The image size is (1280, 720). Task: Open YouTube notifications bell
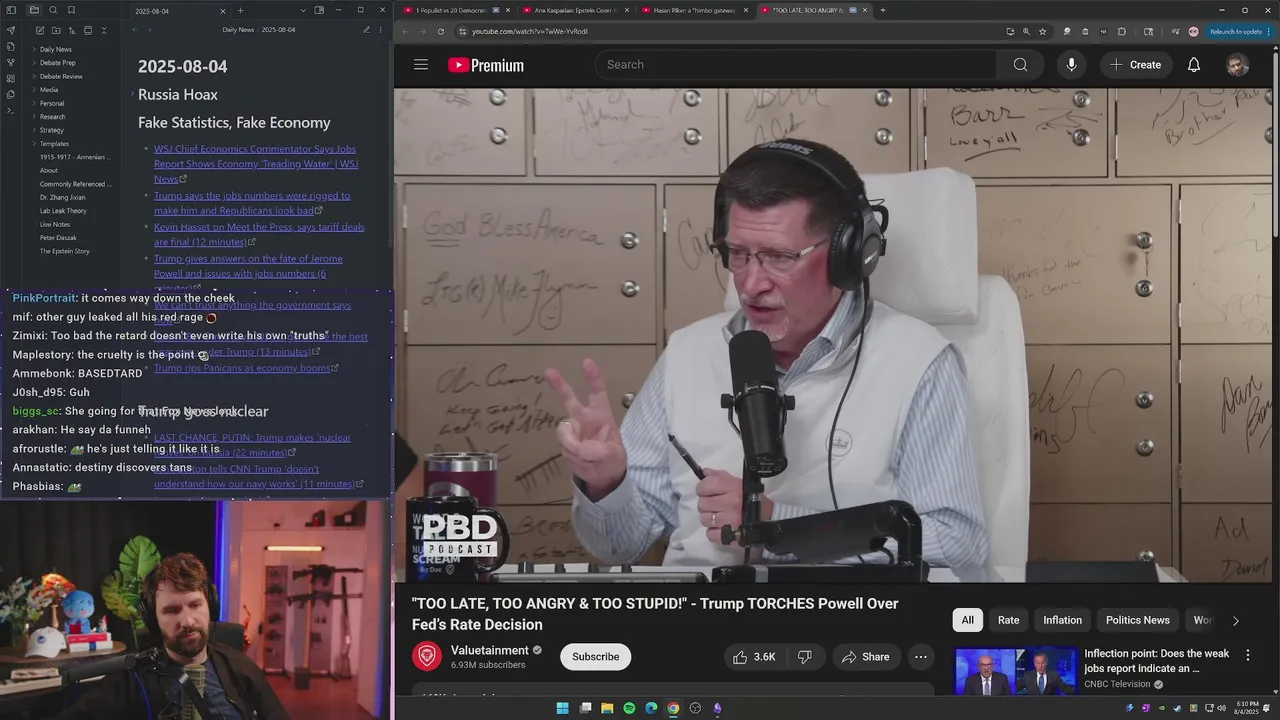pos(1193,64)
